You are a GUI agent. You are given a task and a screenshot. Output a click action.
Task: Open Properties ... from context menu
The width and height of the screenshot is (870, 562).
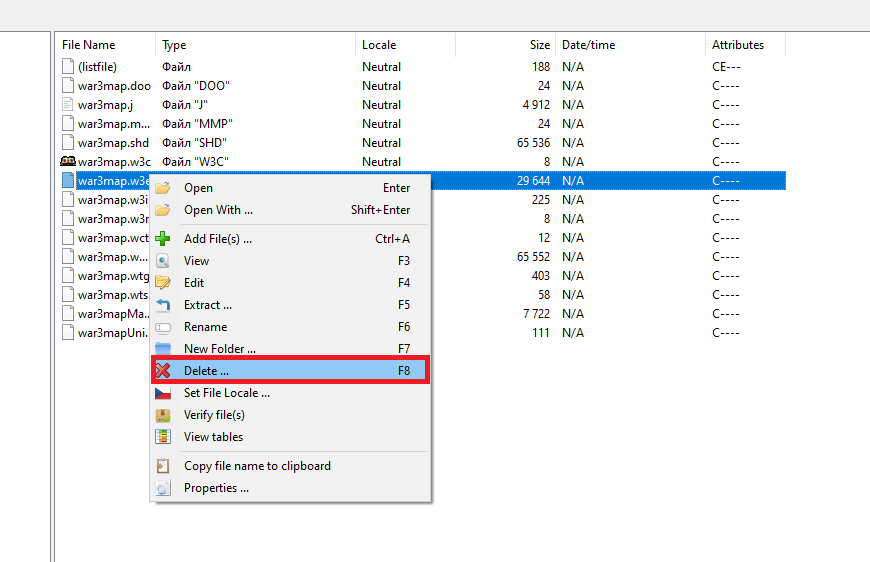tap(290, 488)
